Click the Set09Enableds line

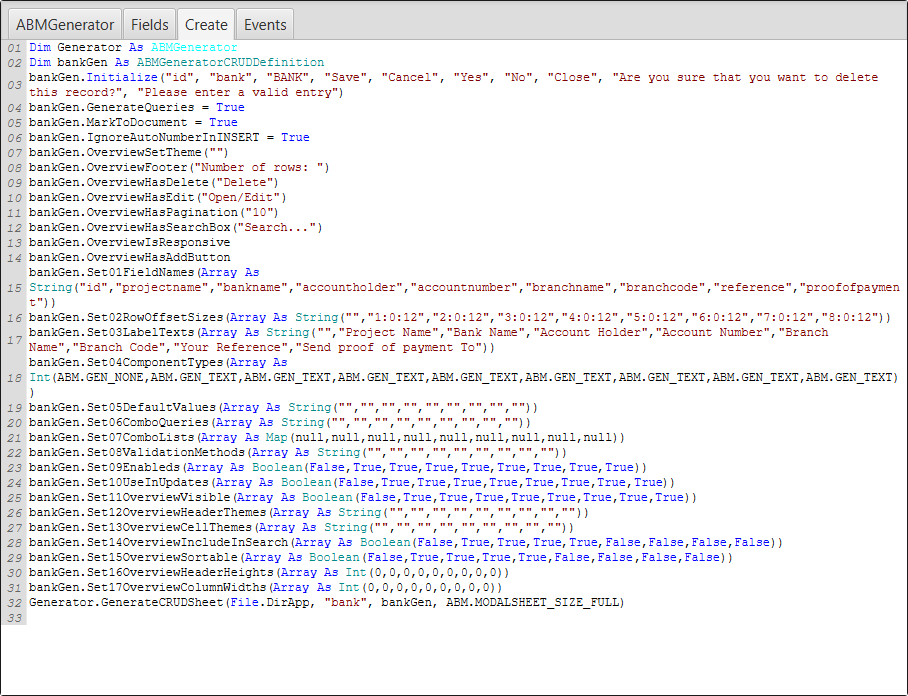click(x=338, y=468)
